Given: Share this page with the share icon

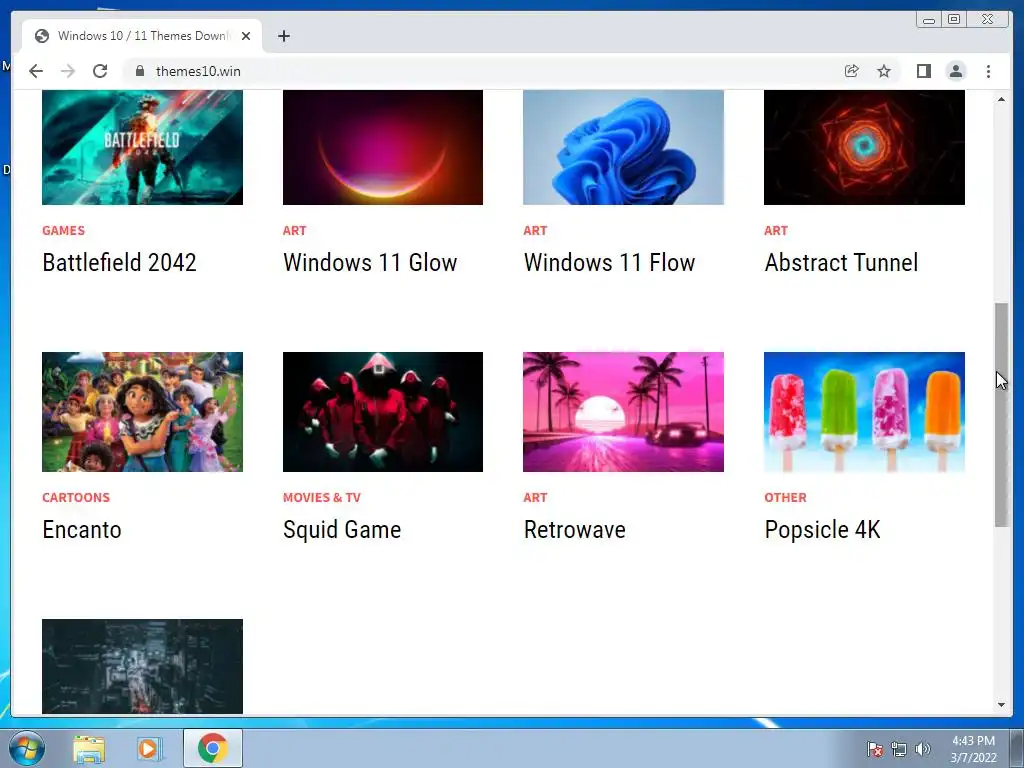Looking at the screenshot, I should click(851, 71).
